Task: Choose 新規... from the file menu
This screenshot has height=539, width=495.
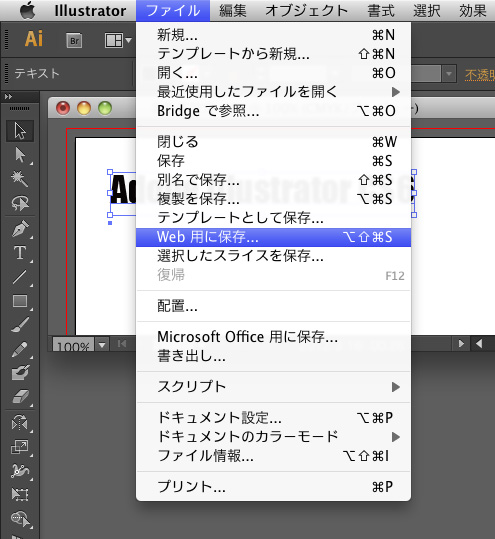Action: pyautogui.click(x=273, y=35)
